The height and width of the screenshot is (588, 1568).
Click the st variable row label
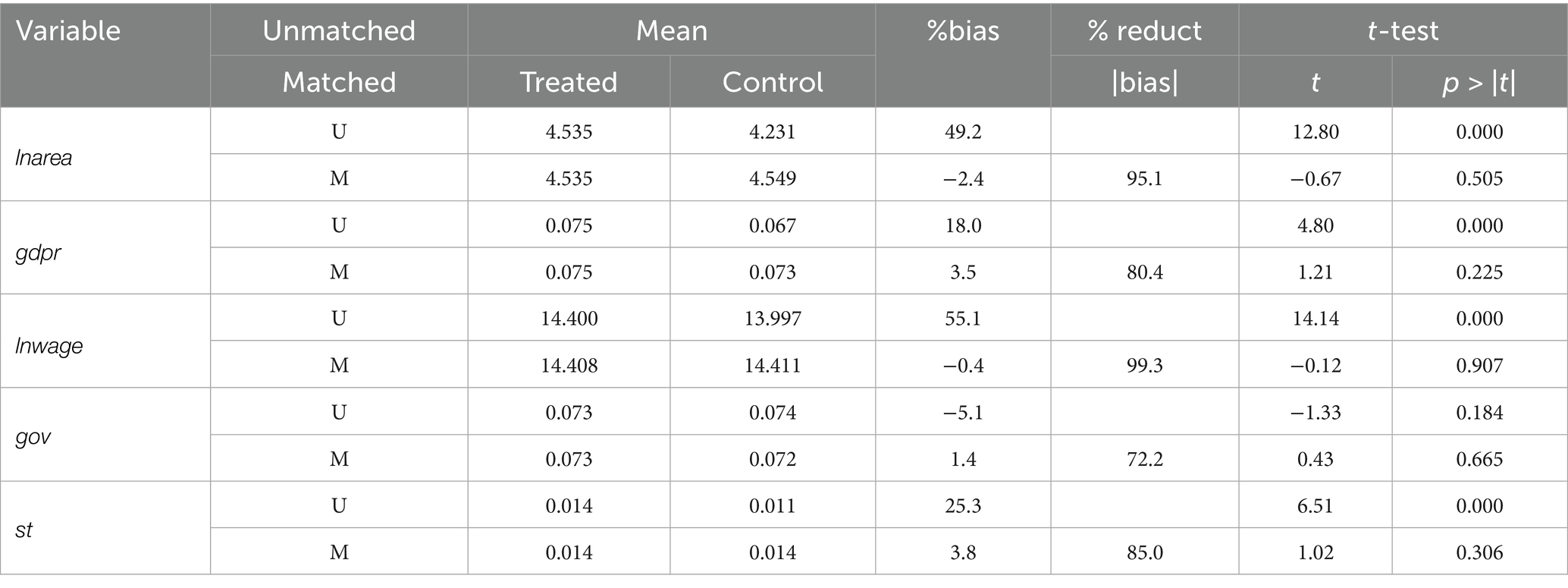24,530
